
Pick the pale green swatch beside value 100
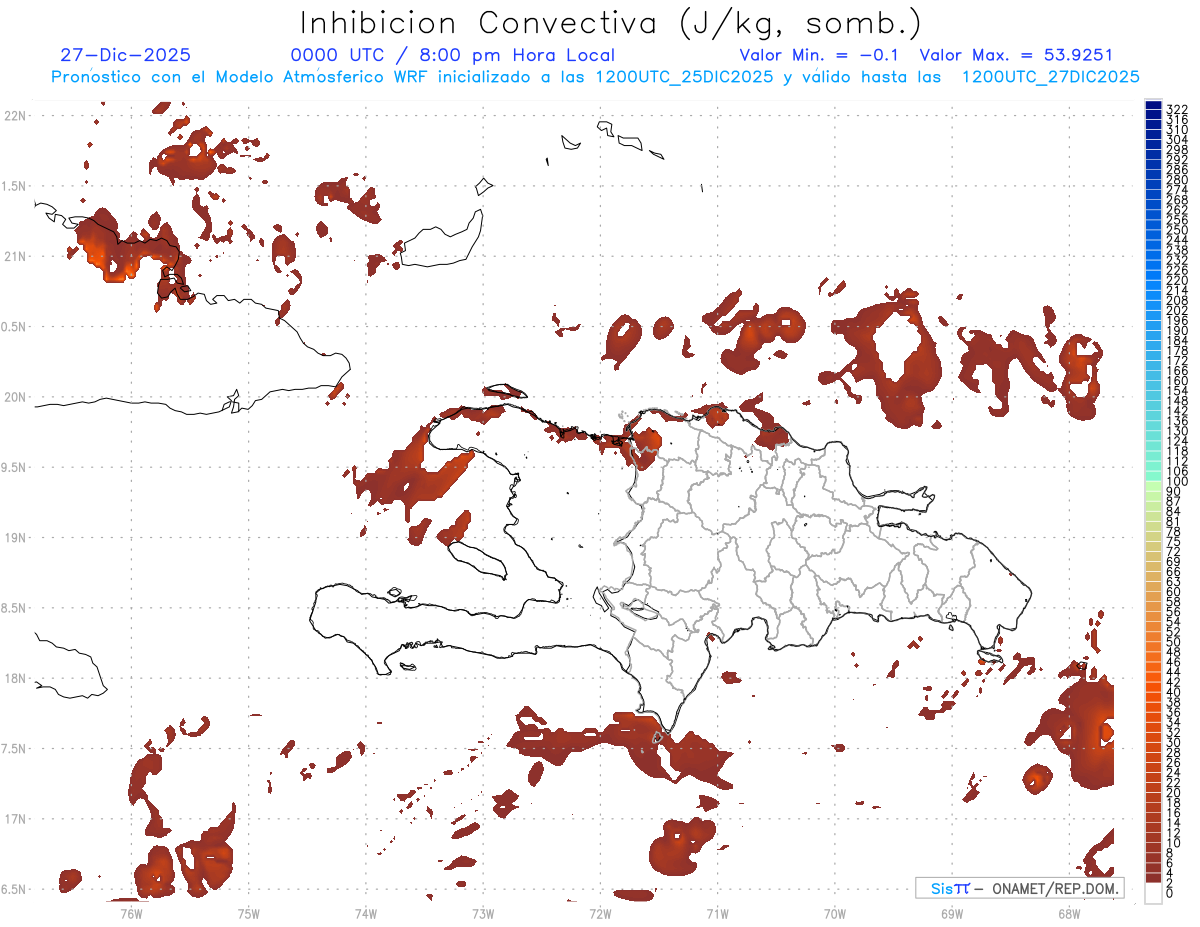click(x=1153, y=487)
